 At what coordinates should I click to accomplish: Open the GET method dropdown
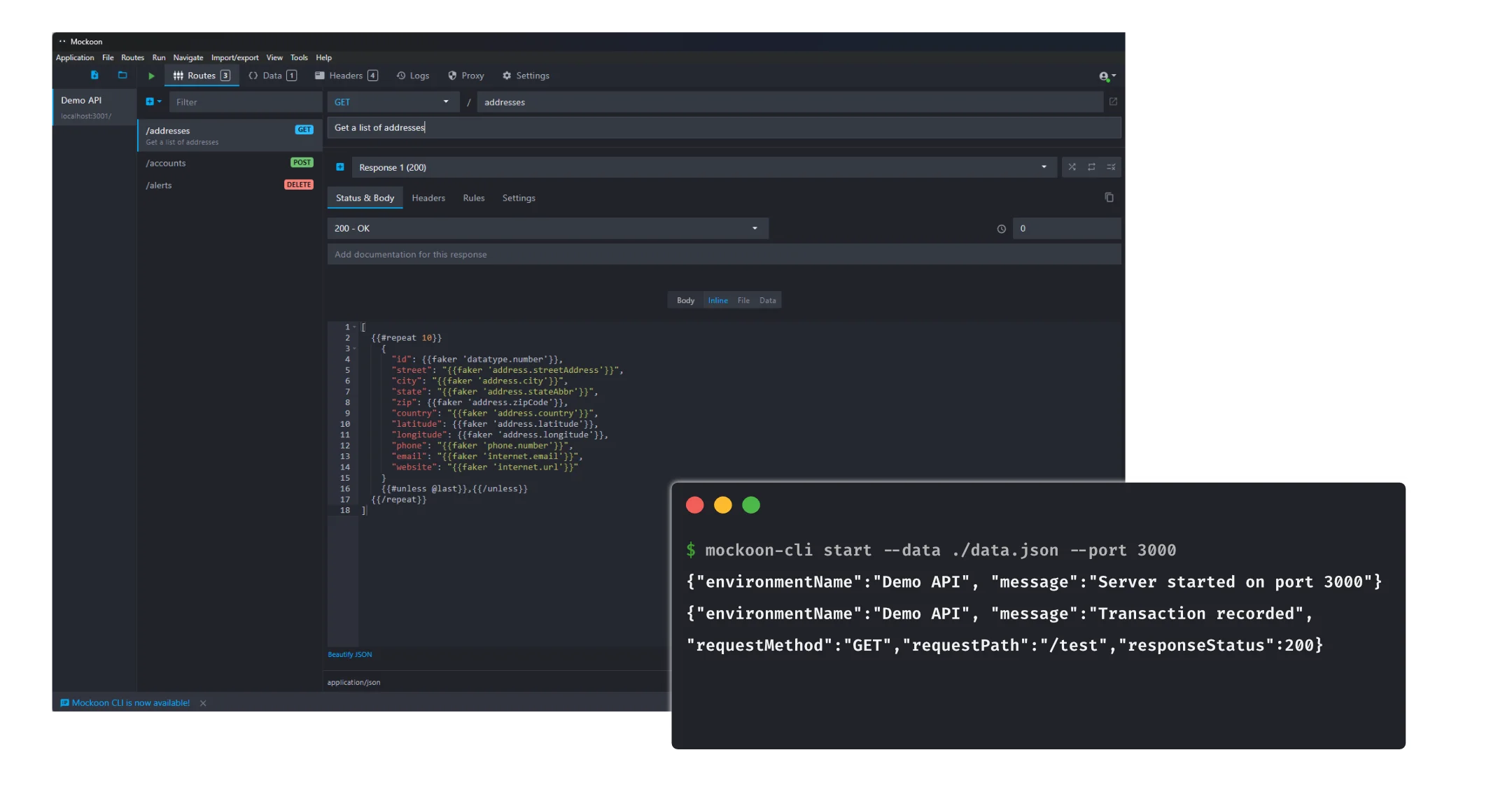[393, 102]
